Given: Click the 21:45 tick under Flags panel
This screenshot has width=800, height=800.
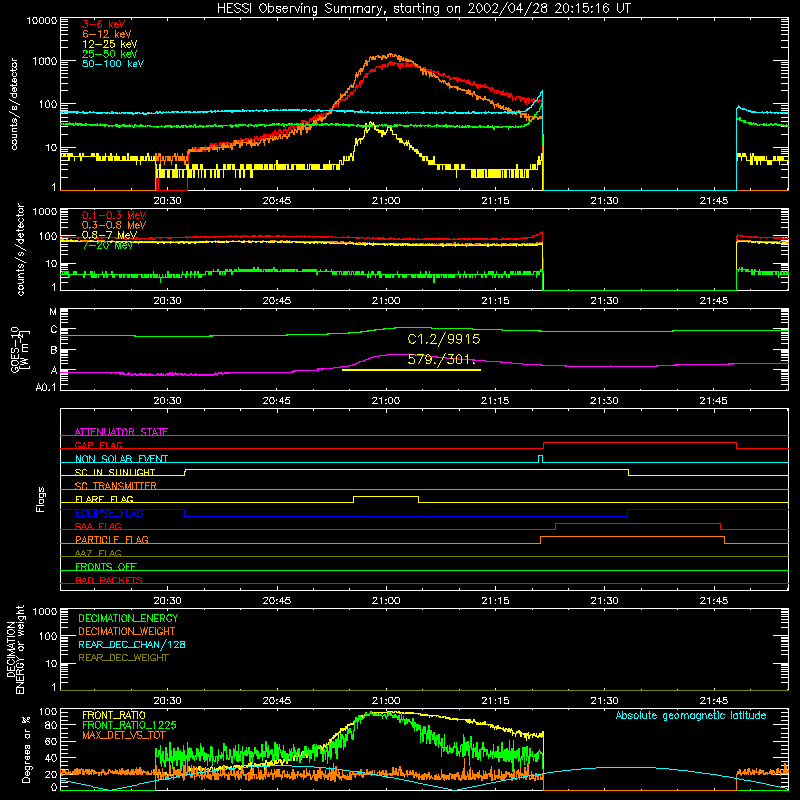Looking at the screenshot, I should (714, 601).
